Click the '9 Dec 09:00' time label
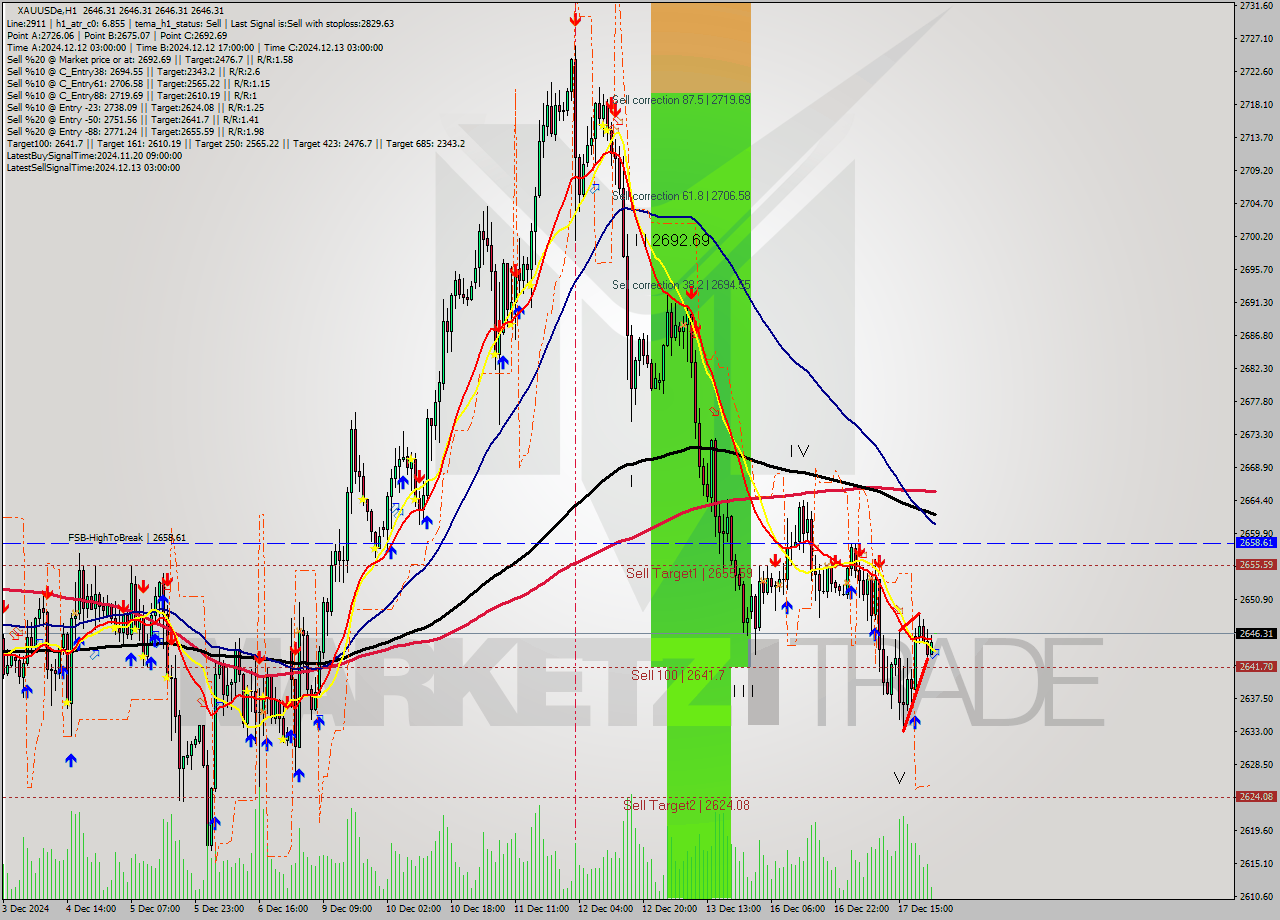Viewport: 1280px width, 920px height. point(347,909)
